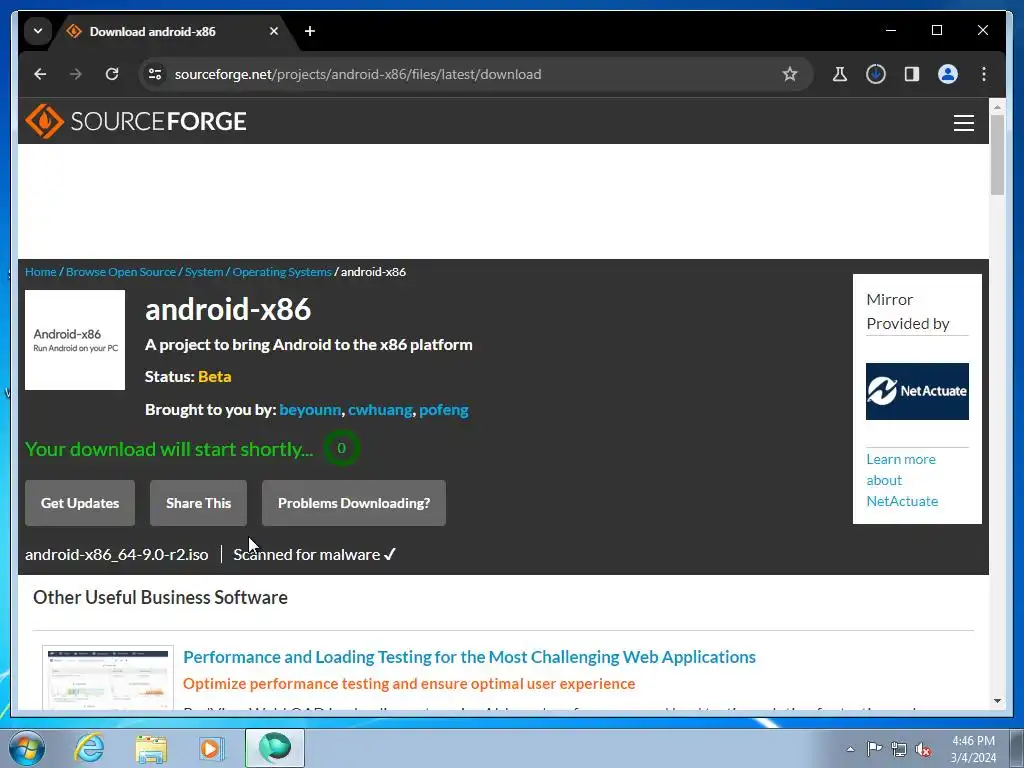Open beyounn contributor profile
Image resolution: width=1024 pixels, height=768 pixels.
click(310, 410)
